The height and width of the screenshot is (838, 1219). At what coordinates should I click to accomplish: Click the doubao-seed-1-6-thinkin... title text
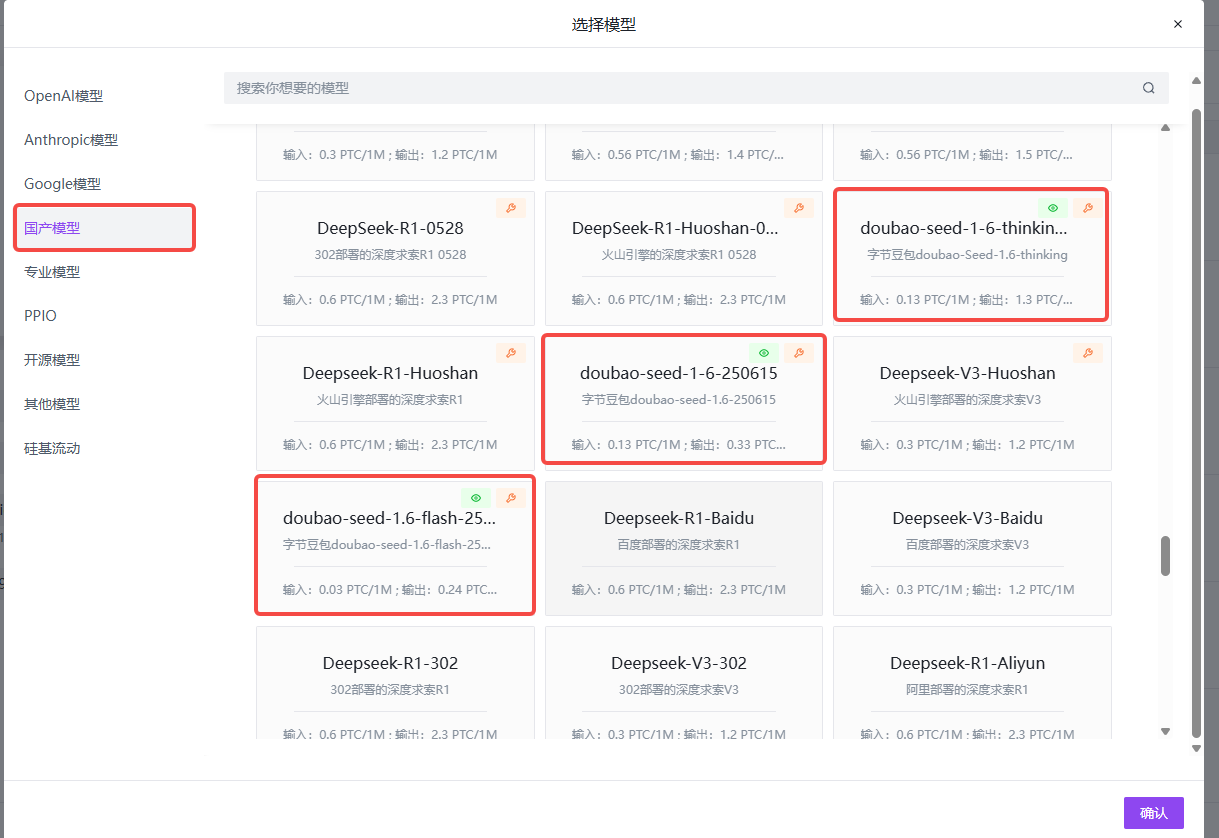tap(964, 228)
